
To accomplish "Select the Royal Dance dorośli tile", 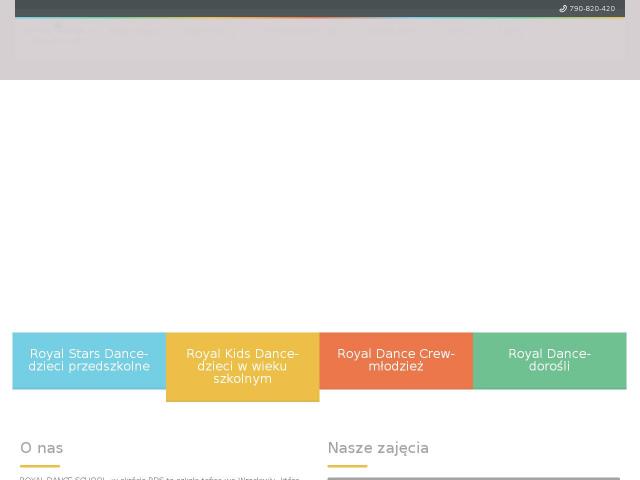I will point(550,360).
